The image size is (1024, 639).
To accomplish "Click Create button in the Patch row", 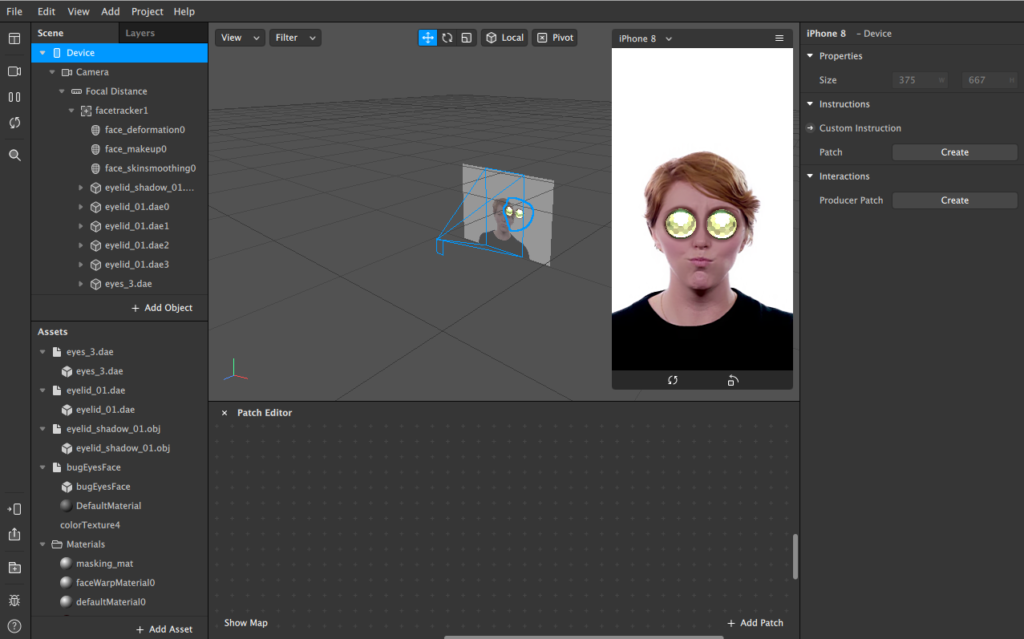I will tap(954, 152).
